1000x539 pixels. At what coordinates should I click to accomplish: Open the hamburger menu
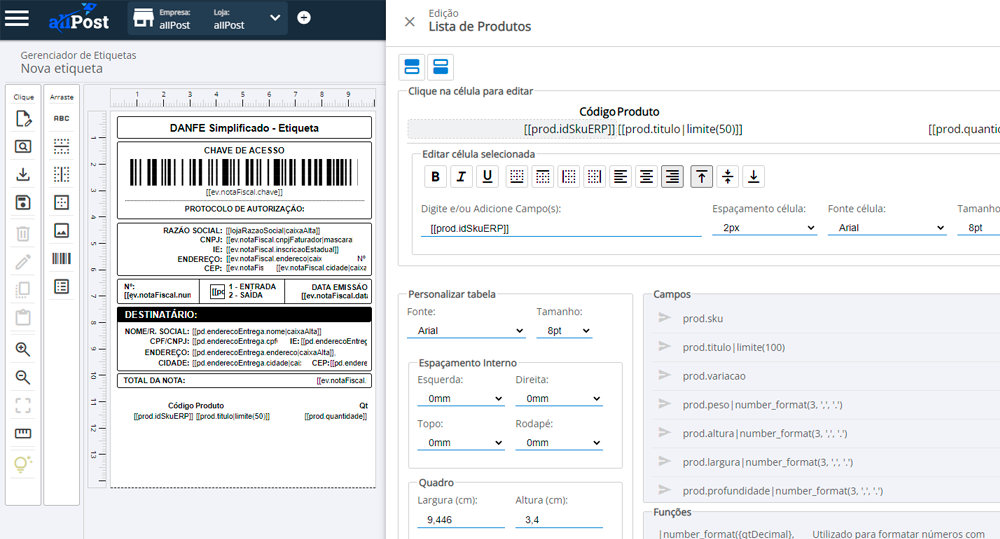click(x=17, y=19)
